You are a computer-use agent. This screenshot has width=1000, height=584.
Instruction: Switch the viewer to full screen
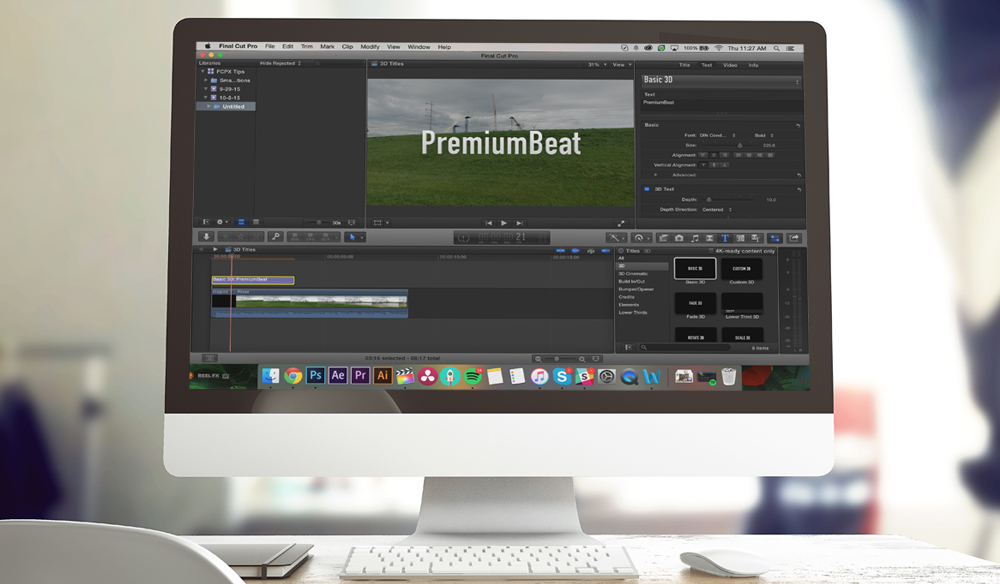(621, 223)
